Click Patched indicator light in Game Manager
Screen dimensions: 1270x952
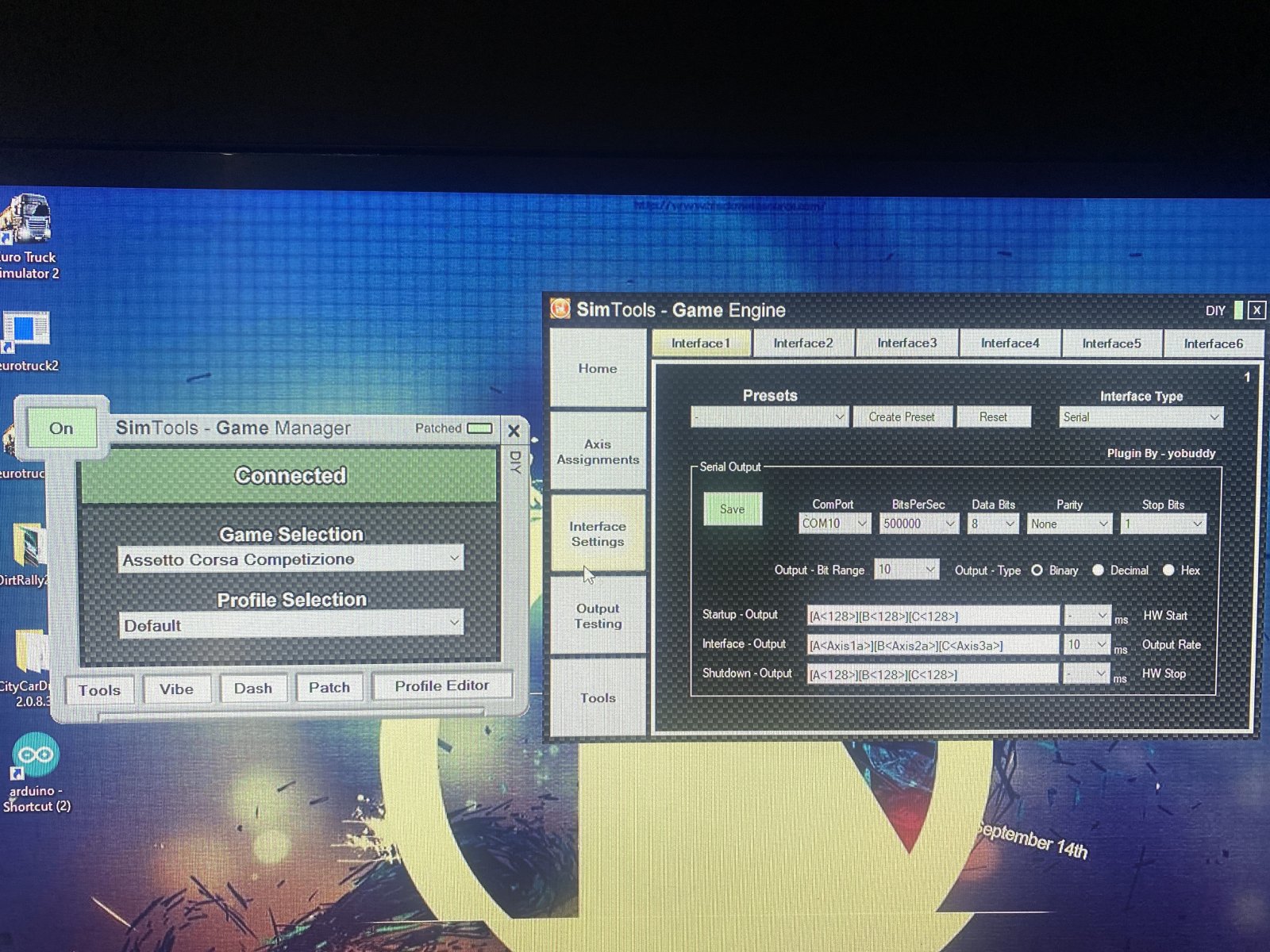[479, 428]
